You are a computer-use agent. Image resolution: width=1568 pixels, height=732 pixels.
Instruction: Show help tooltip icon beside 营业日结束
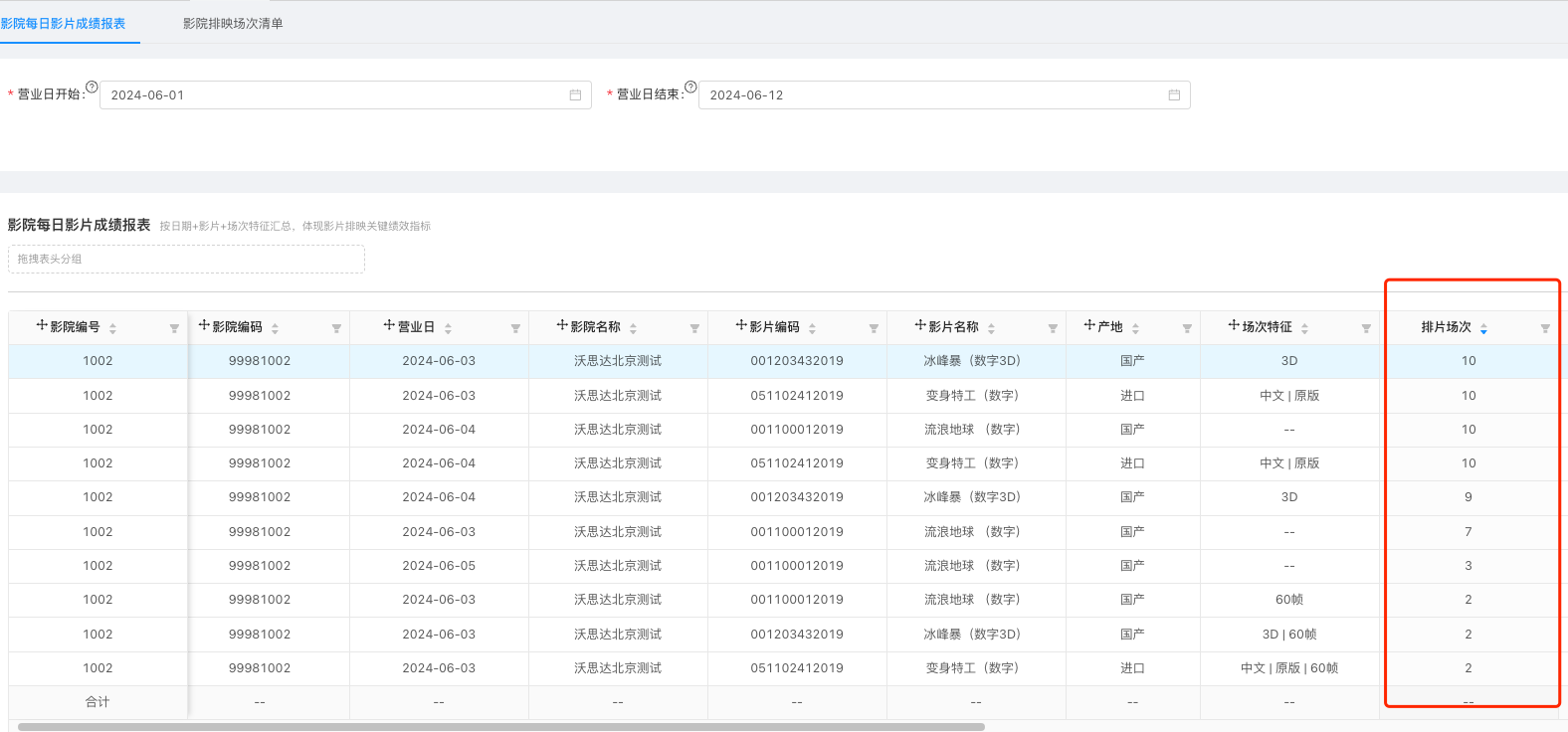coord(690,87)
